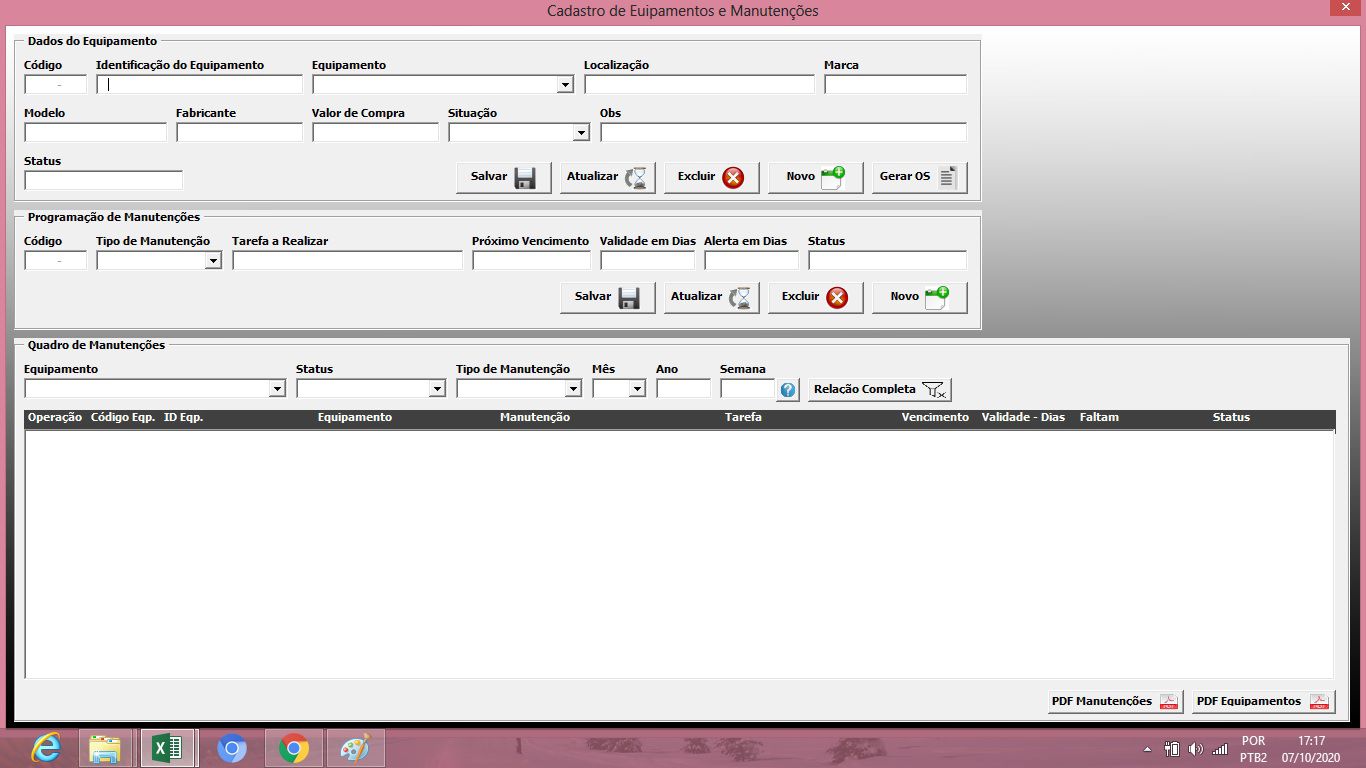Open Tipo de Manutenção dropdown in Programação

coord(213,261)
